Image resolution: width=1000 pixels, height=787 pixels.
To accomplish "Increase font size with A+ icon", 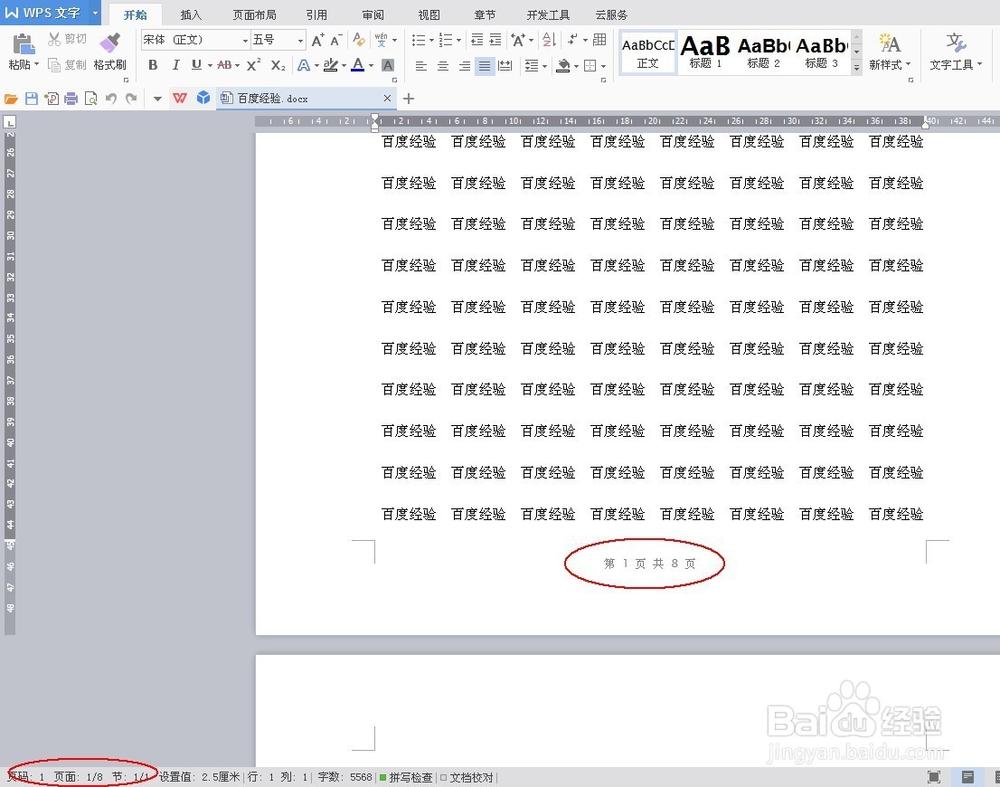I will 318,40.
